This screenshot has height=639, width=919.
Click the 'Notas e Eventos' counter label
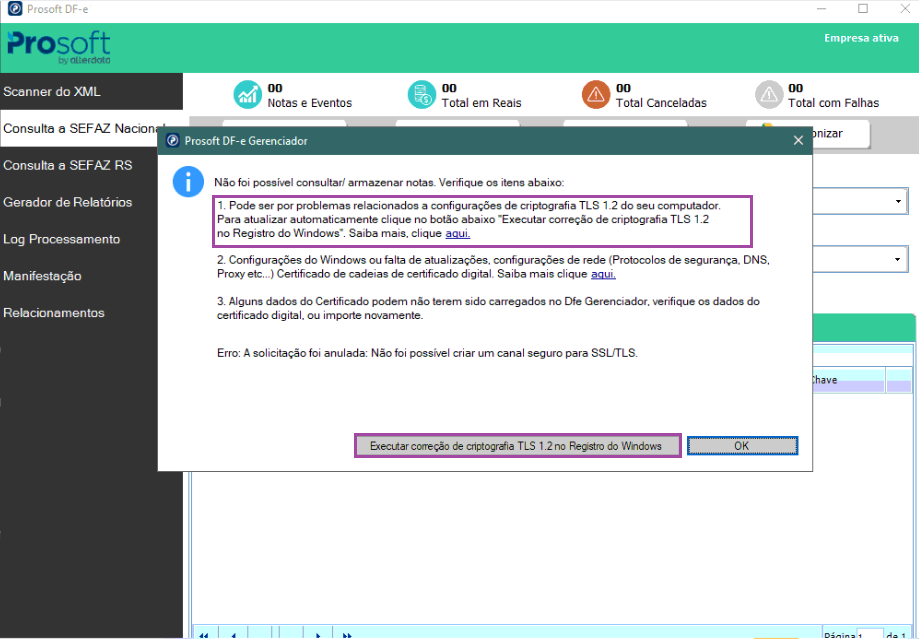pyautogui.click(x=309, y=103)
